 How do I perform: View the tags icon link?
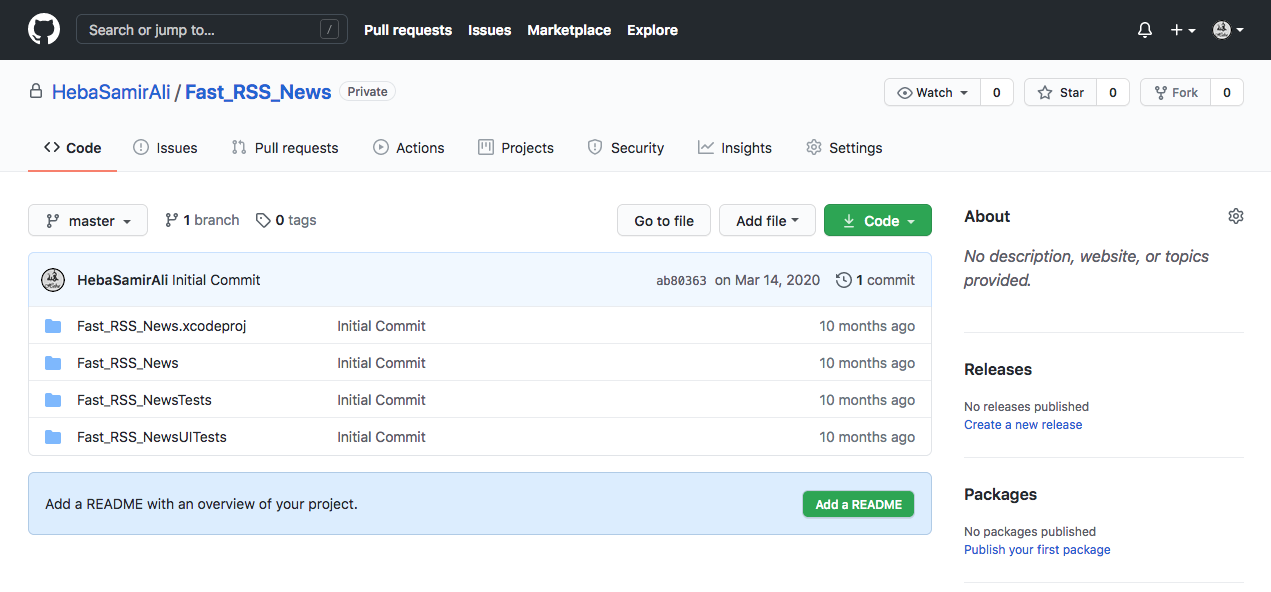pyautogui.click(x=263, y=220)
